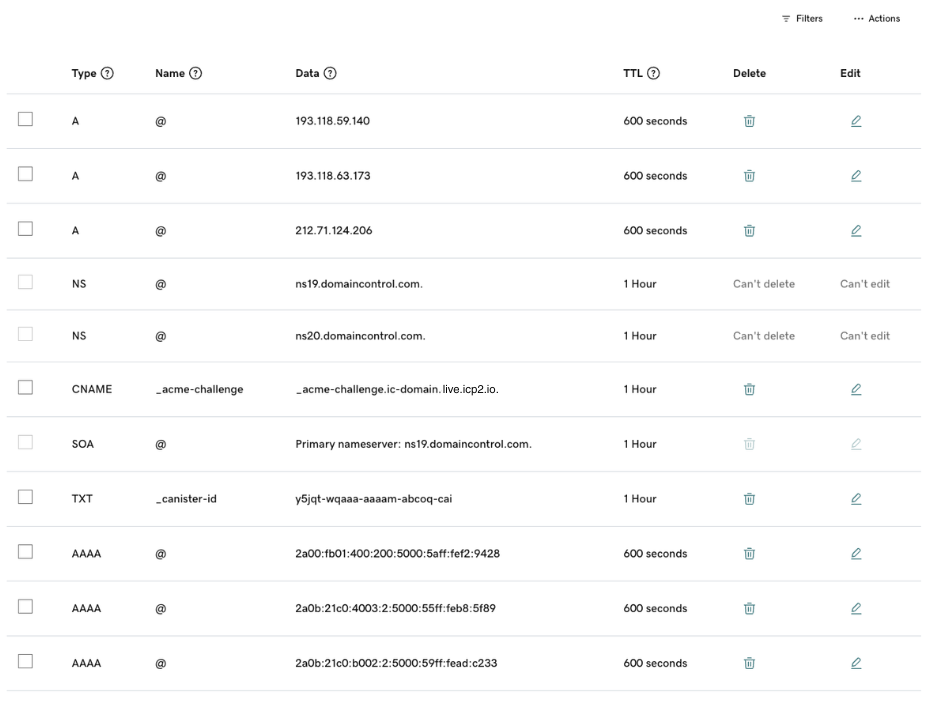926x701 pixels.
Task: Edit the CNAME _acme-challenge record
Action: (x=855, y=389)
